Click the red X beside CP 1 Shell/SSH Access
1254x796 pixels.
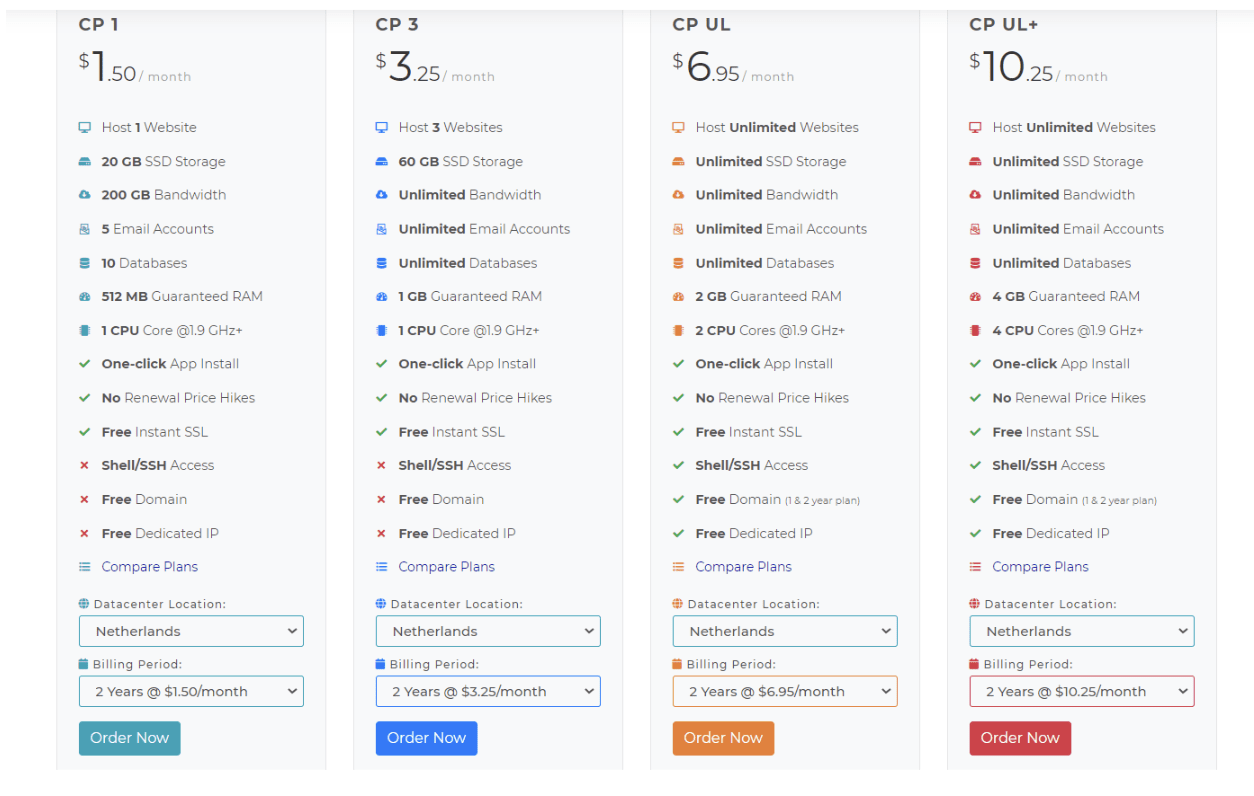pos(85,466)
